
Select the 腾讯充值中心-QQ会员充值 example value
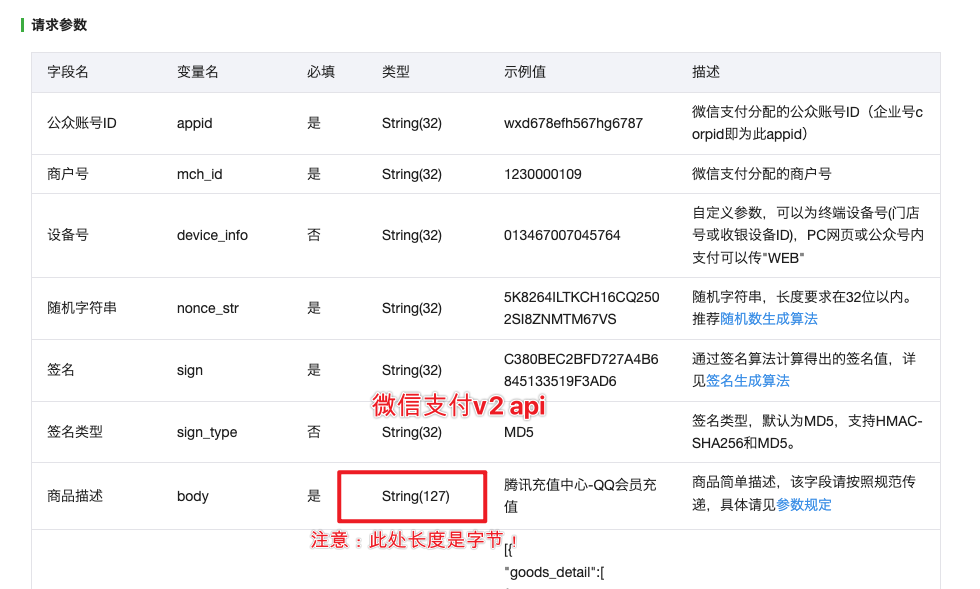tap(580, 496)
